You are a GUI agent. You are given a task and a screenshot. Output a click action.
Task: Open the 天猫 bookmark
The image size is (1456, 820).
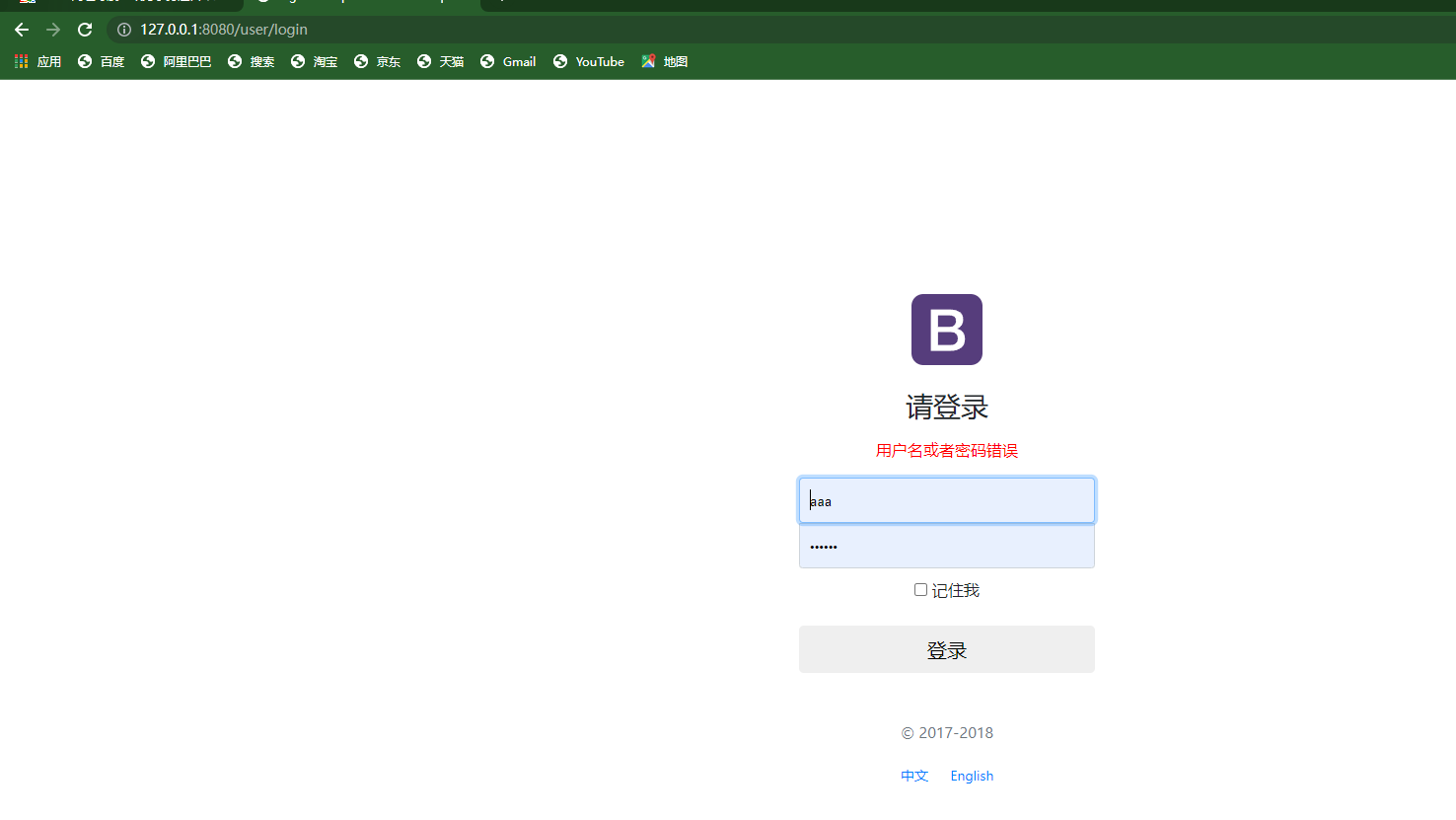(x=450, y=61)
